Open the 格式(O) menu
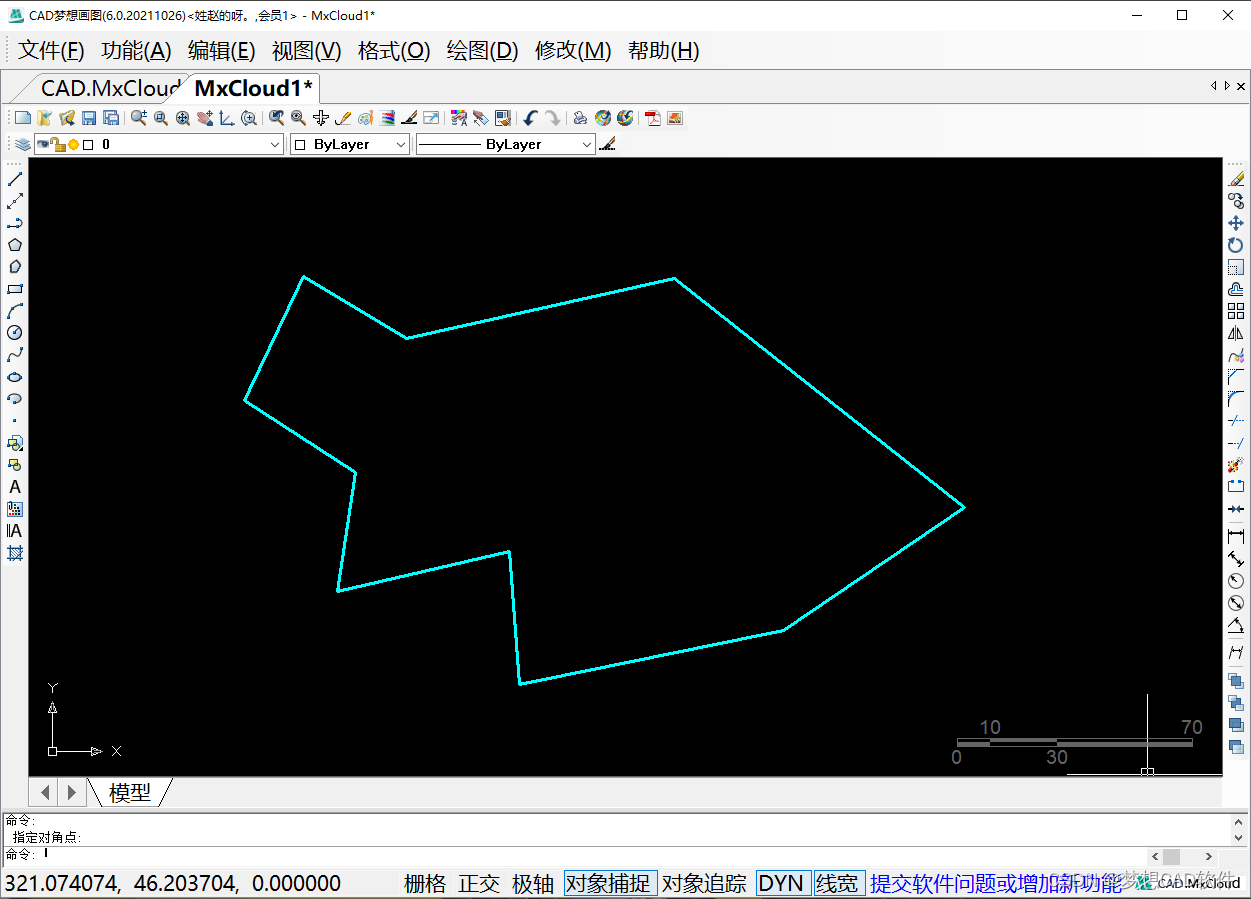Screen dimensions: 1251x899 coord(394,51)
